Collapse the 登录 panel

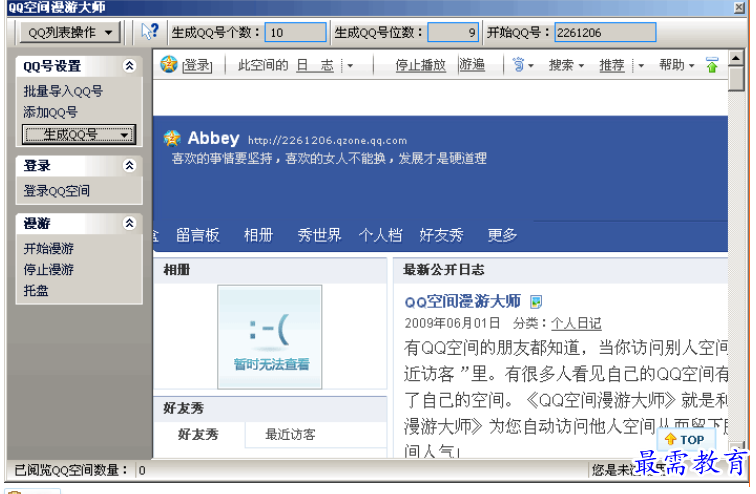(x=129, y=166)
